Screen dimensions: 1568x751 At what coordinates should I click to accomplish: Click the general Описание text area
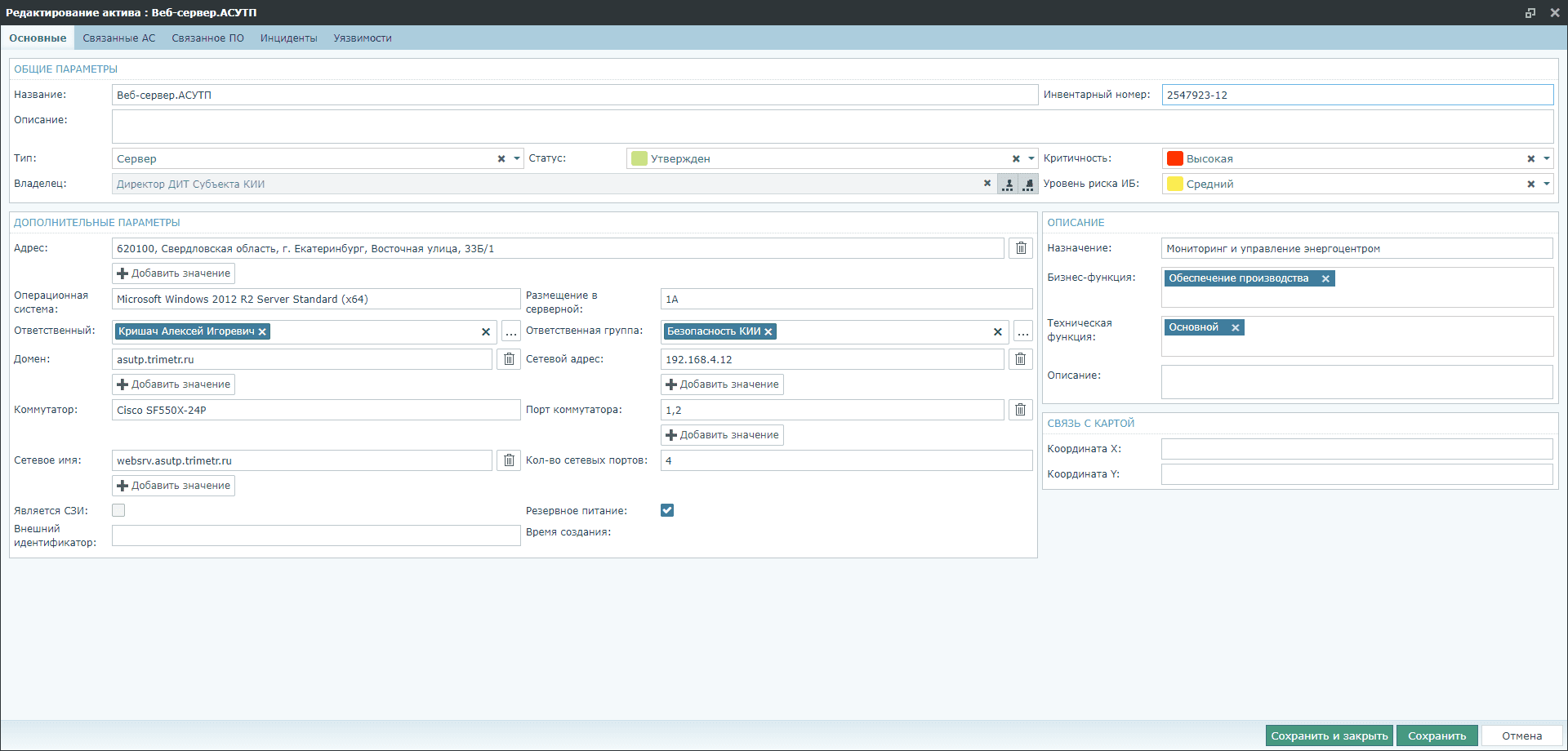[832, 127]
